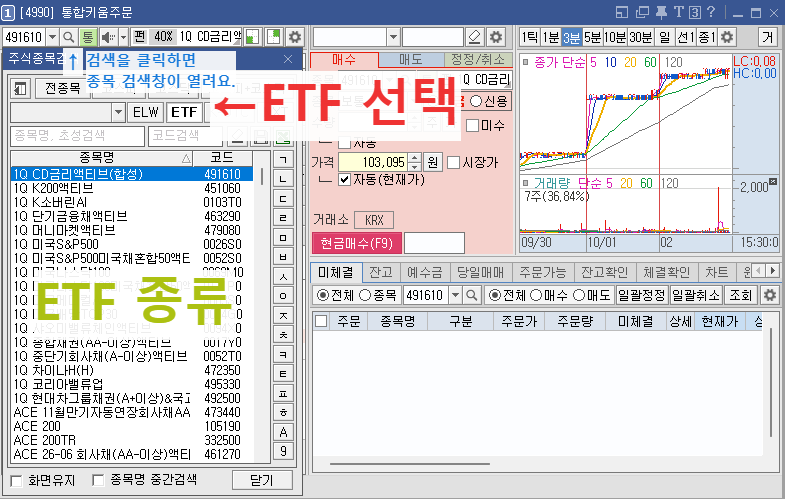
Task: Tick select-all checkbox in order table header
Action: (321, 321)
